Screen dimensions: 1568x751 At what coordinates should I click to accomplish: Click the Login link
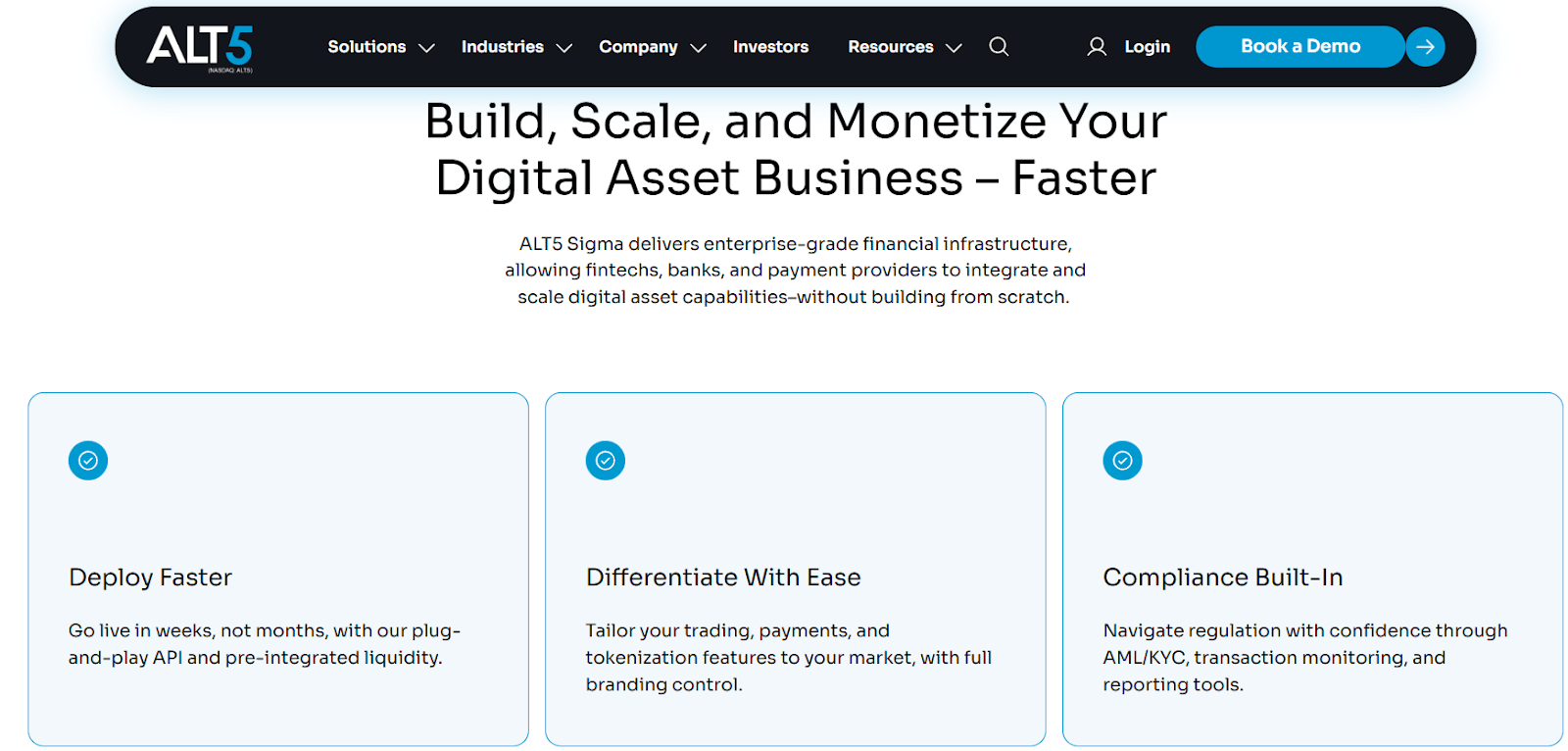[x=1147, y=47]
